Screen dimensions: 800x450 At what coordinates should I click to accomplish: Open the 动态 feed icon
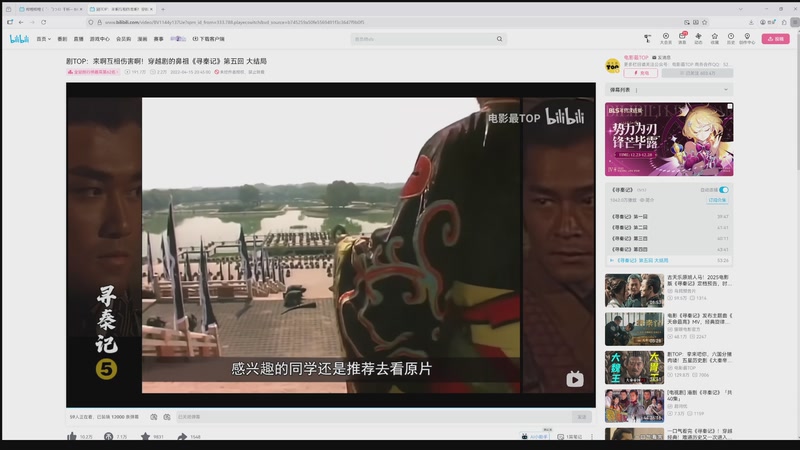(x=698, y=38)
